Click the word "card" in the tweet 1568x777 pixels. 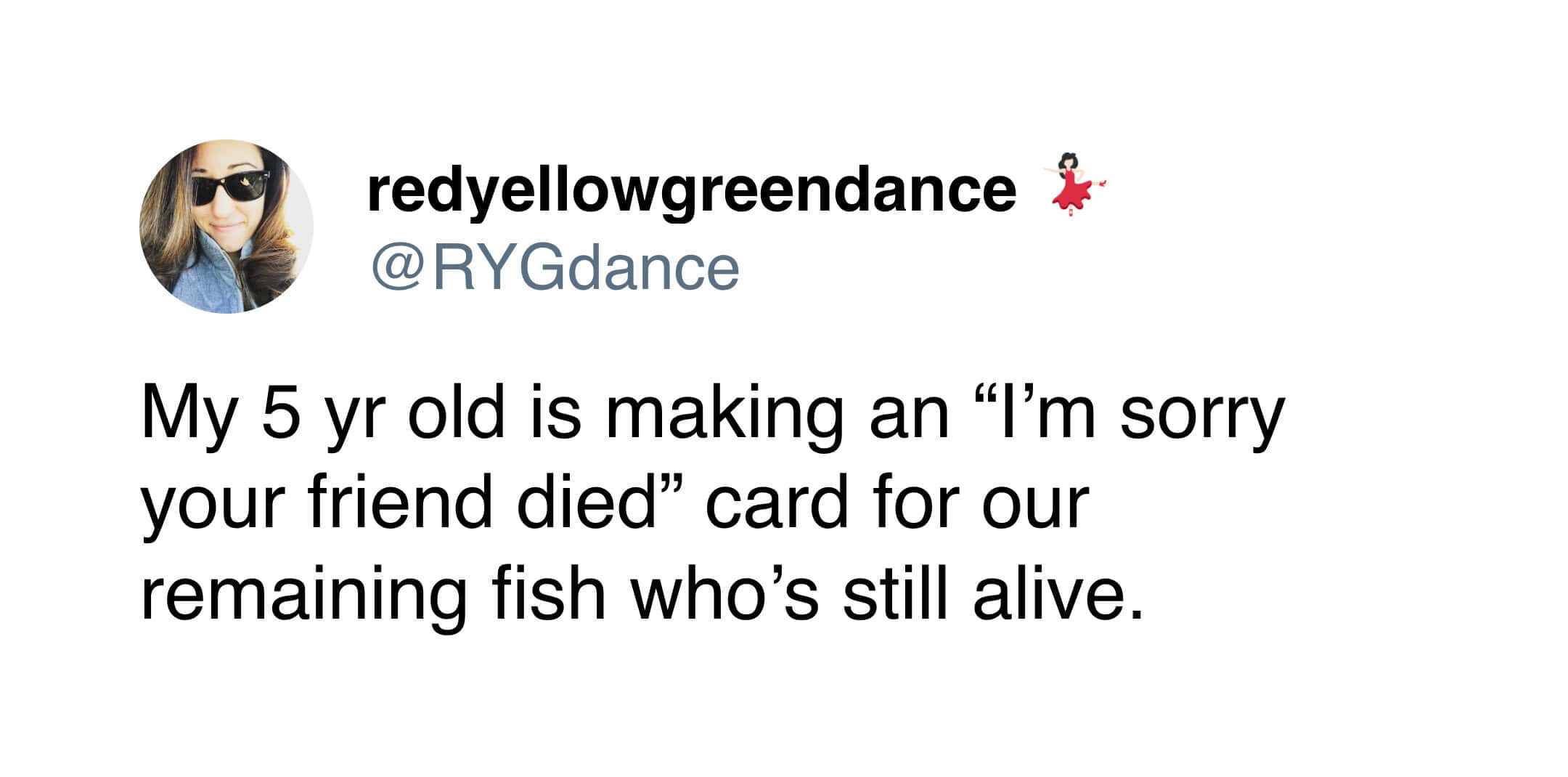coord(777,504)
